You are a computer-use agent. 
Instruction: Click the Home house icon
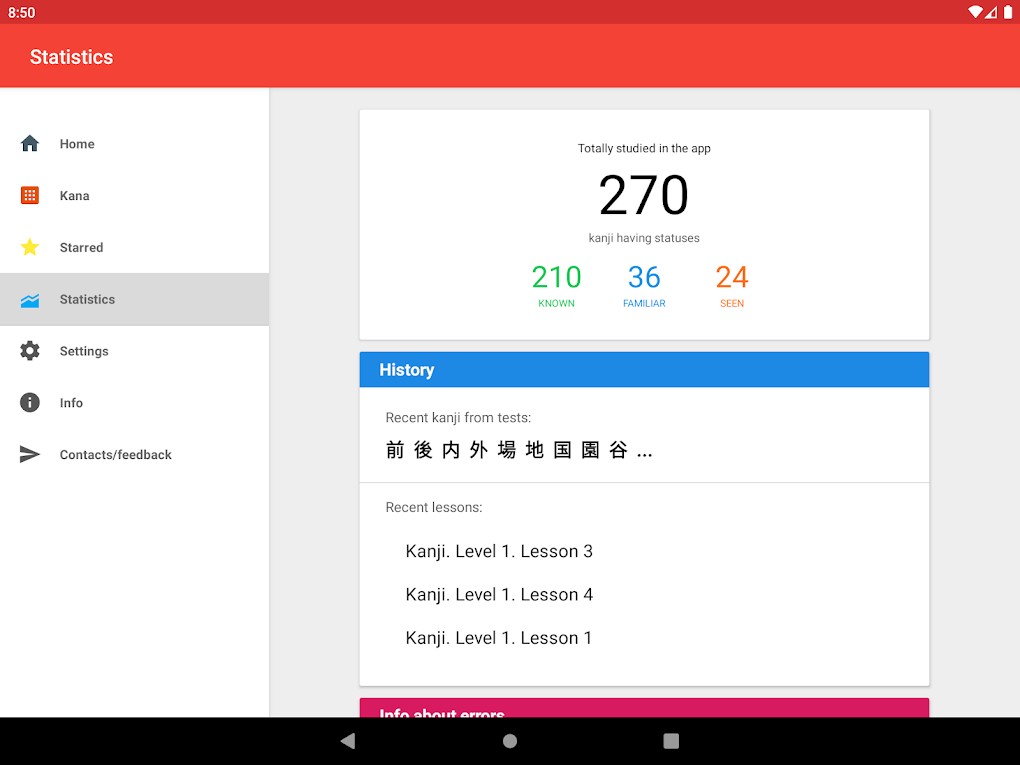[30, 143]
